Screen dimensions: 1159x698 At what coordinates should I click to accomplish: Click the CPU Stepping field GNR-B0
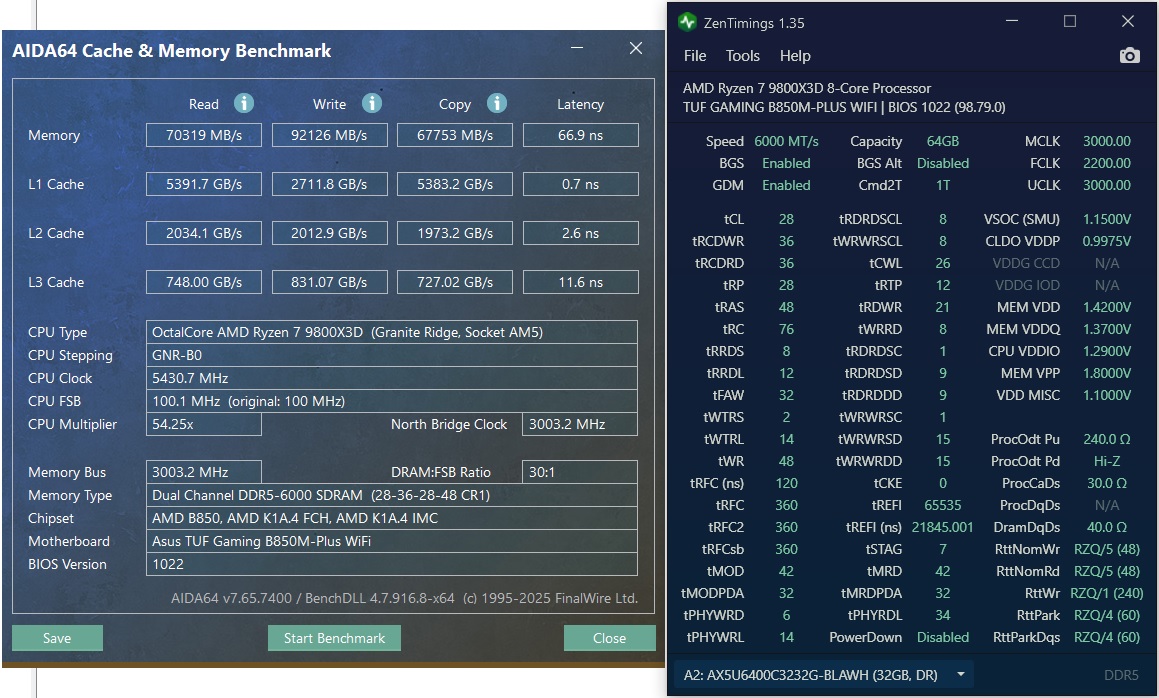pos(392,355)
